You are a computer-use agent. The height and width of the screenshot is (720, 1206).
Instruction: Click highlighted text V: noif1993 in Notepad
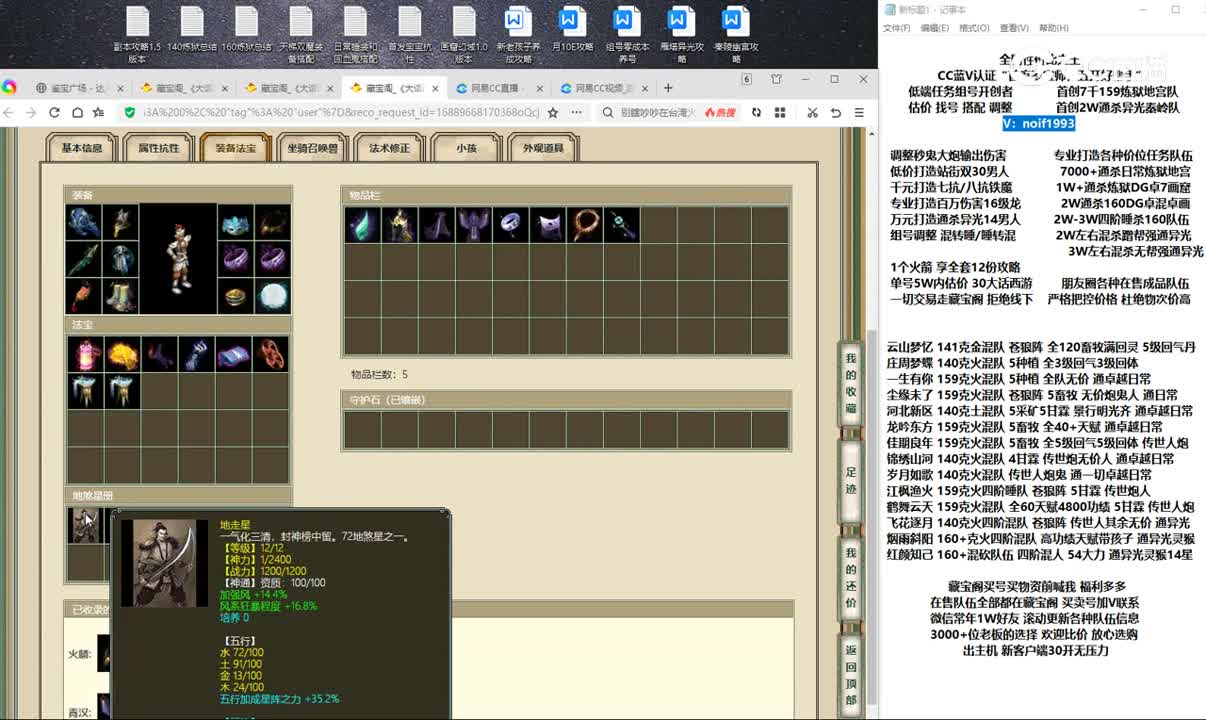coord(1039,123)
